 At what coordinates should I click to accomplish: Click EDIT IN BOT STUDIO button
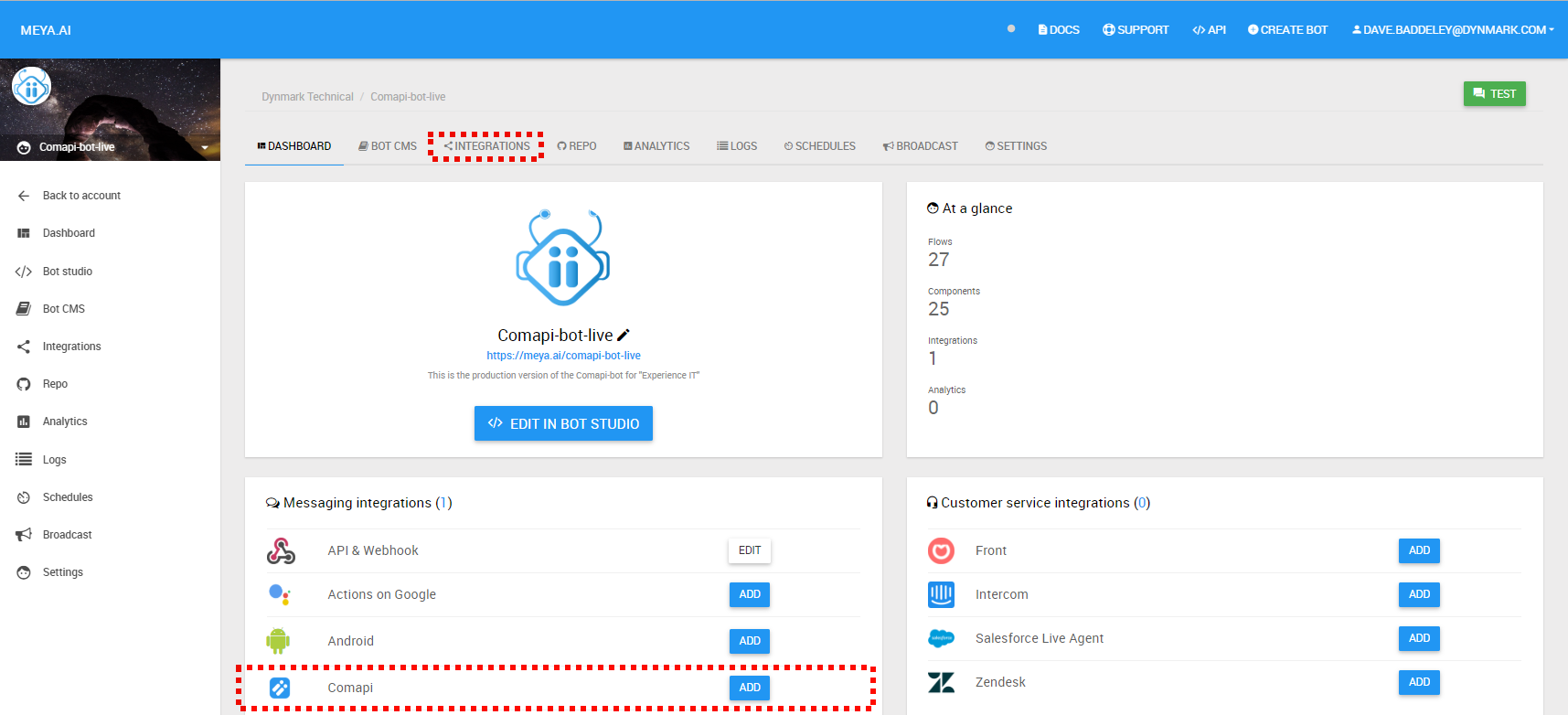point(563,423)
